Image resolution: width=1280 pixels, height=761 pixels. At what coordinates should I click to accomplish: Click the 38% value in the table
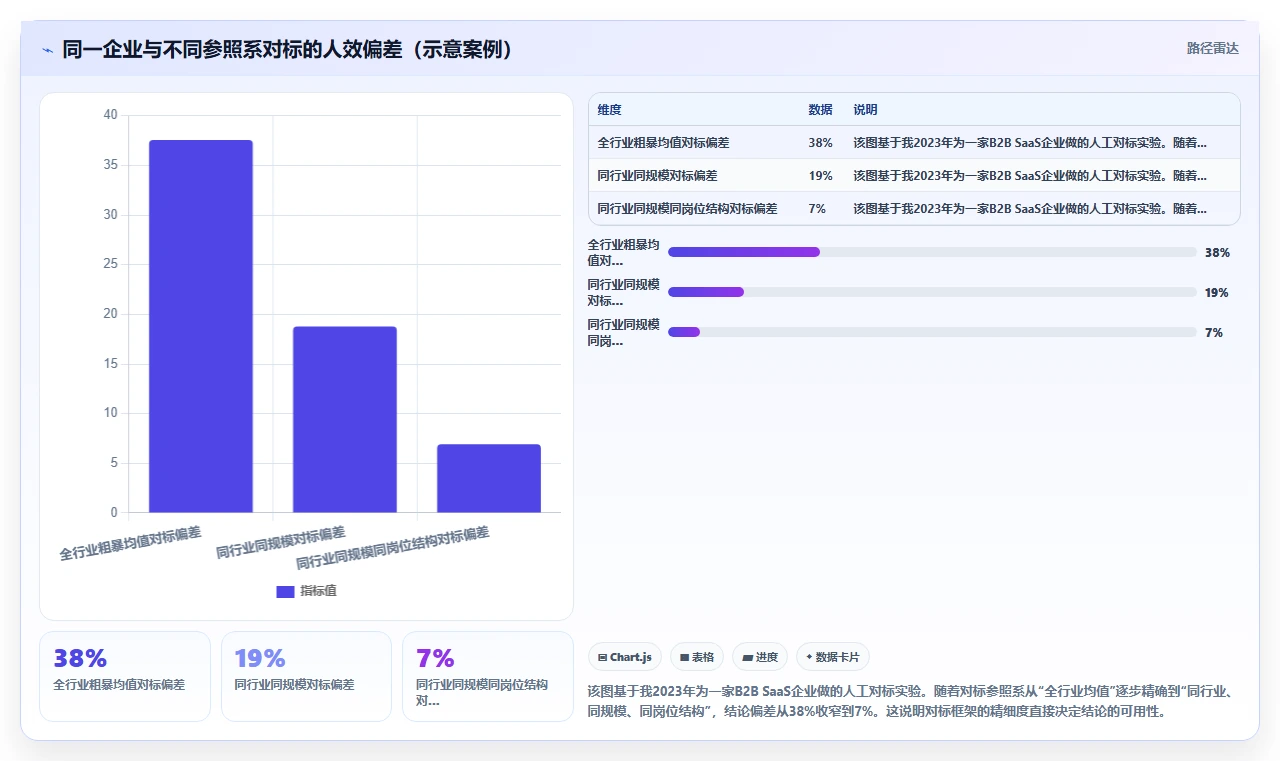pos(820,143)
